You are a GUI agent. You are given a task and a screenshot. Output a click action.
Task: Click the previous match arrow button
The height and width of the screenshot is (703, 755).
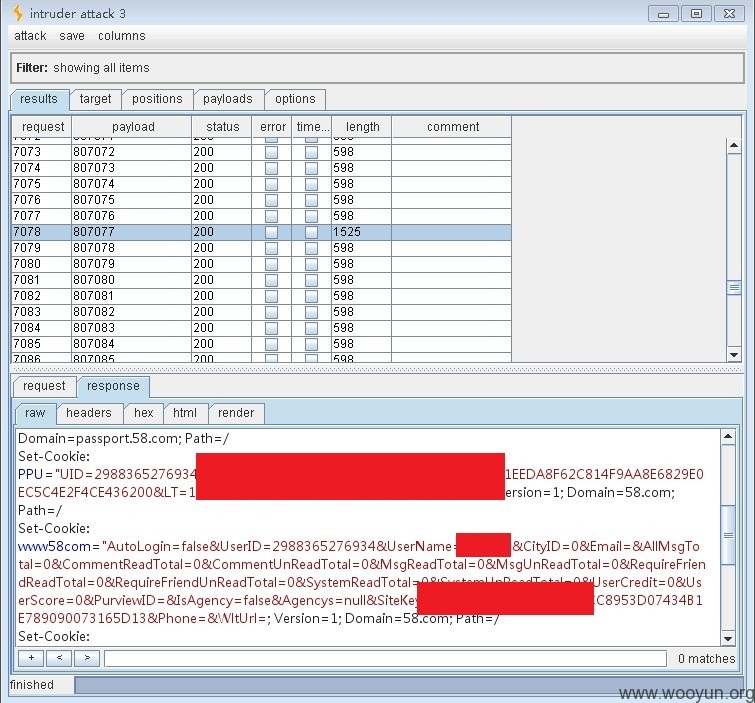pyautogui.click(x=59, y=658)
